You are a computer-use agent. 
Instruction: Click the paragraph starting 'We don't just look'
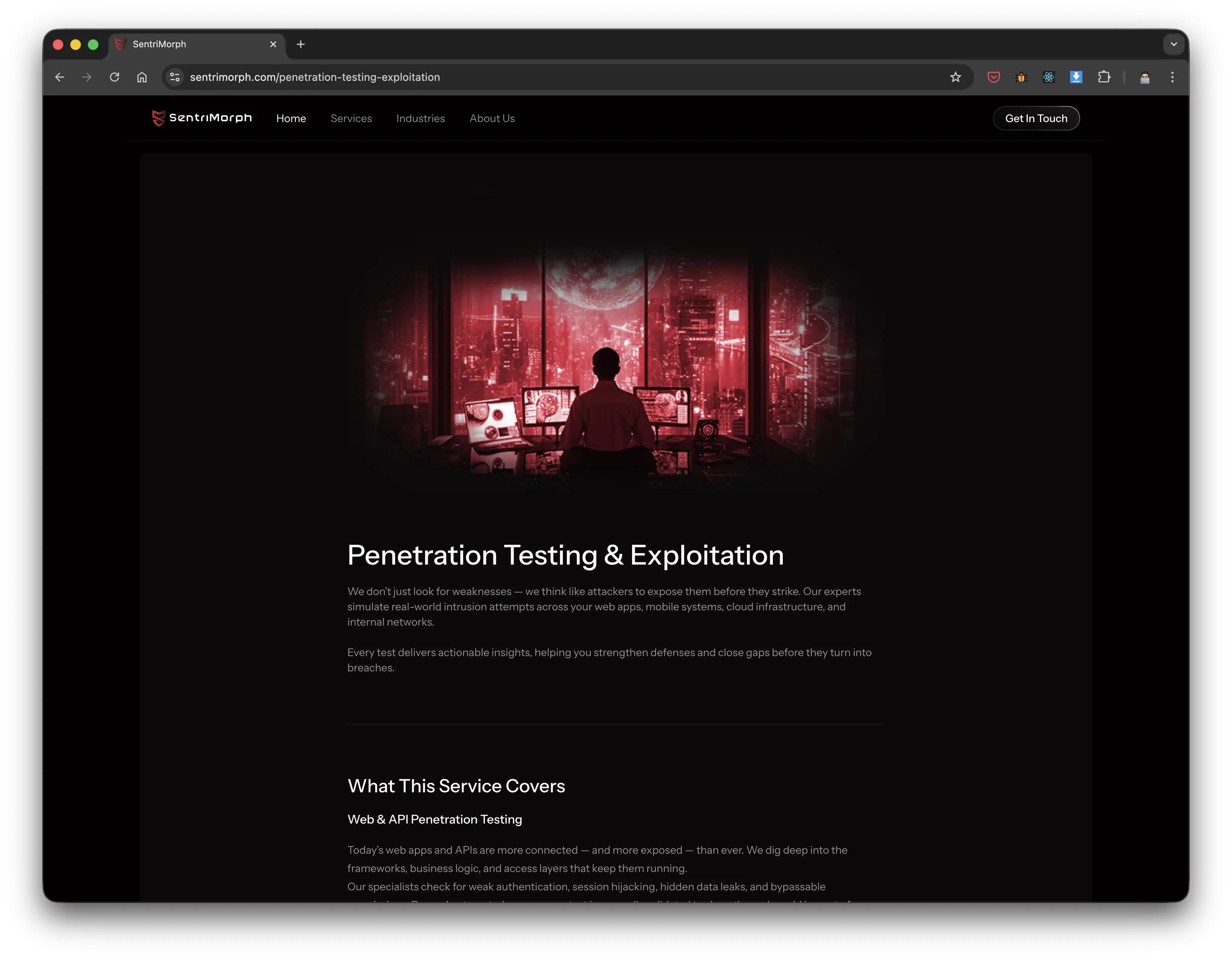click(x=604, y=607)
